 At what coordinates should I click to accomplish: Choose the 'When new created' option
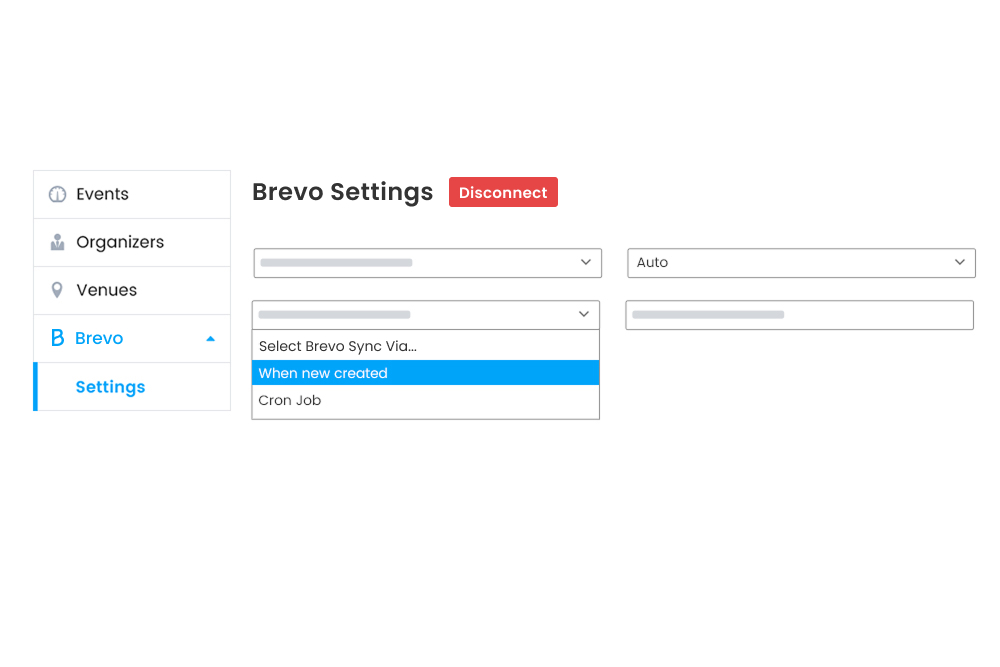[425, 373]
